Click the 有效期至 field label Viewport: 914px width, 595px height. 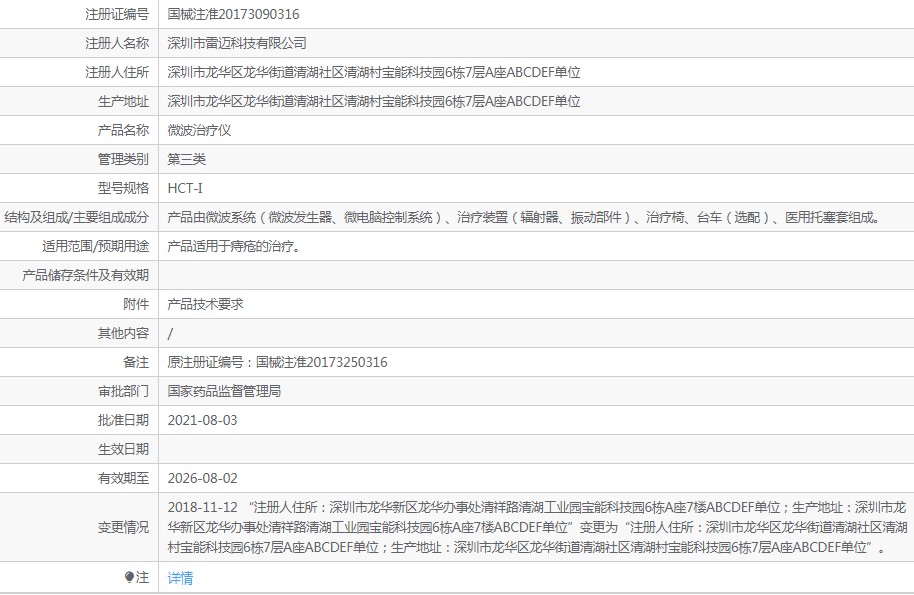point(124,478)
